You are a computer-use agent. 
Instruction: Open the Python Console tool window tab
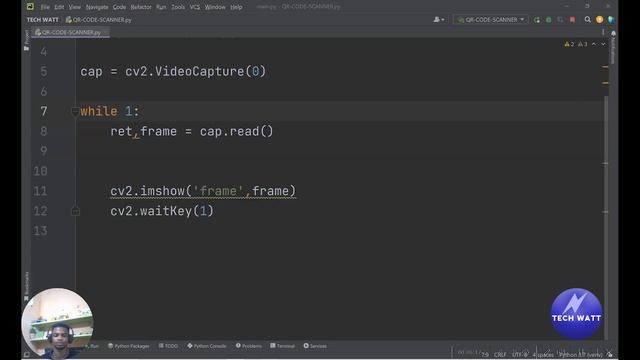pyautogui.click(x=207, y=346)
